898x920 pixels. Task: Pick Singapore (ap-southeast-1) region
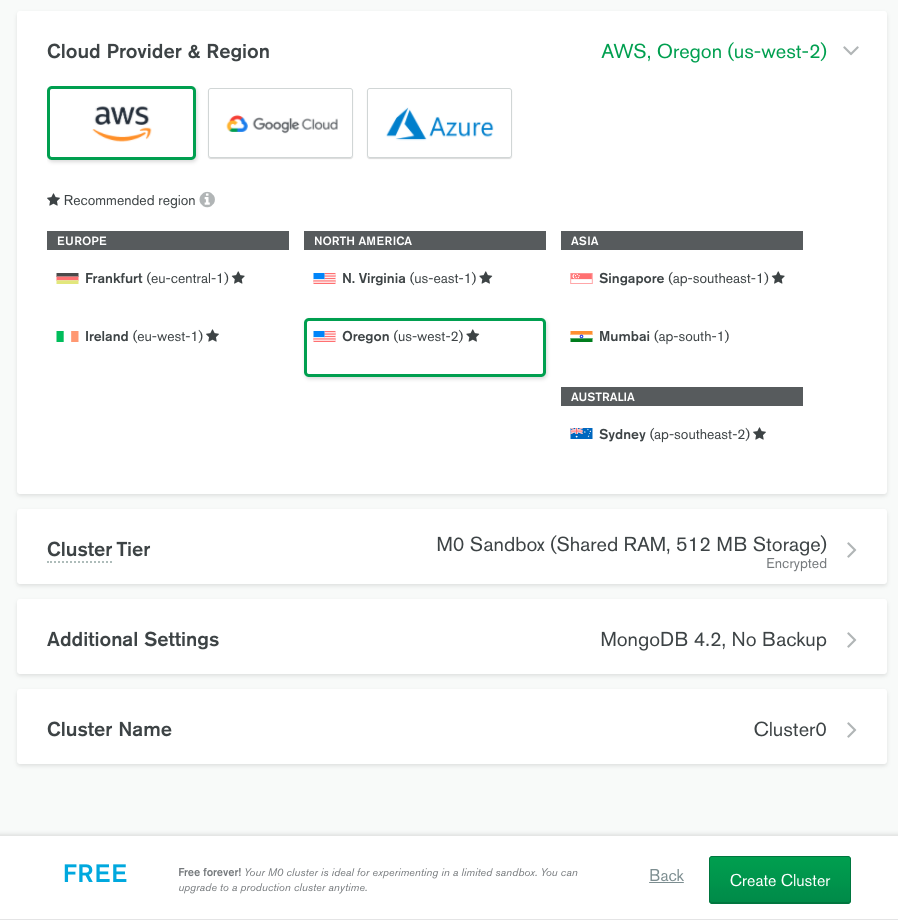pyautogui.click(x=682, y=279)
